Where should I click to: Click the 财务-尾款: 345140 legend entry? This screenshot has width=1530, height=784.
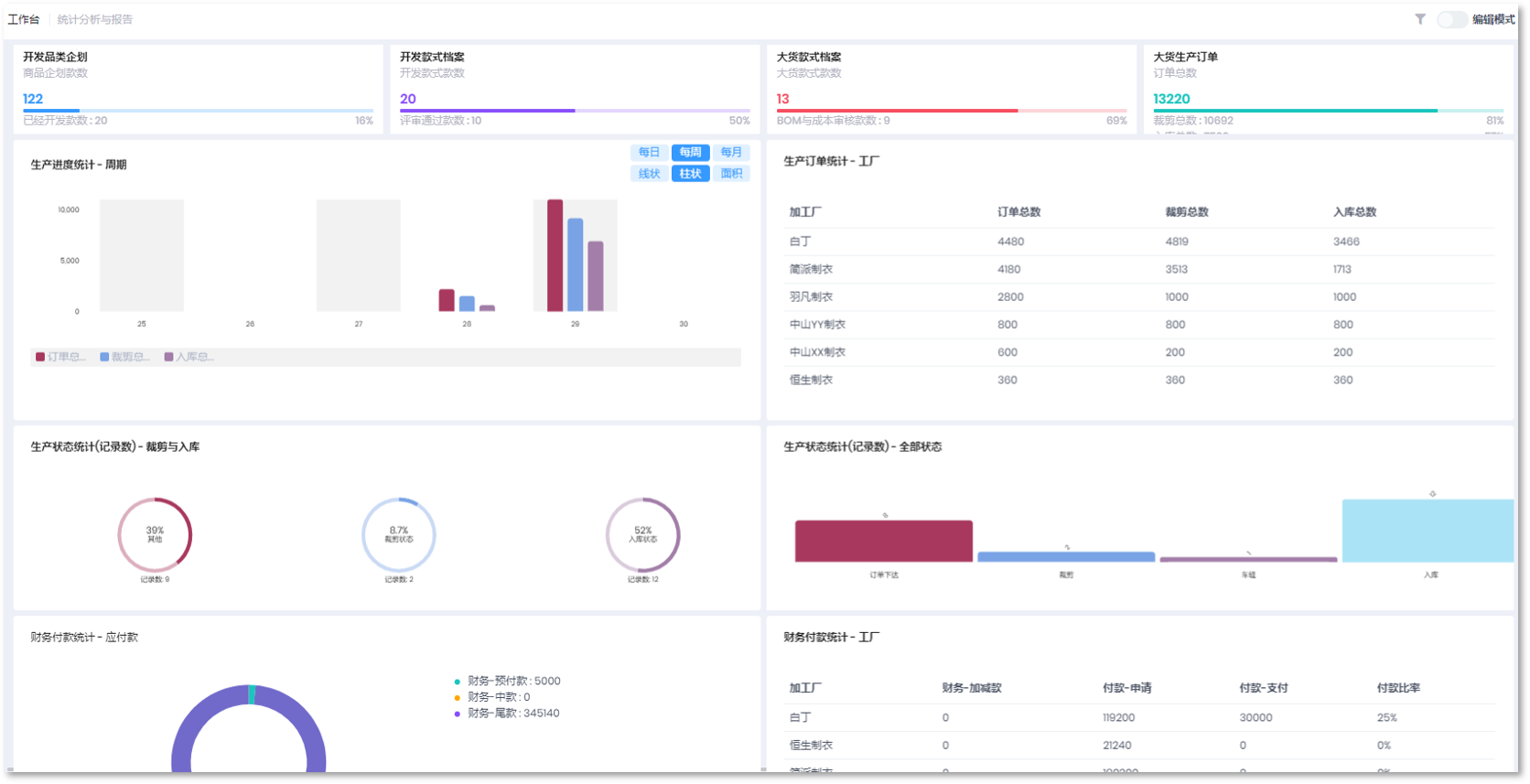point(507,714)
